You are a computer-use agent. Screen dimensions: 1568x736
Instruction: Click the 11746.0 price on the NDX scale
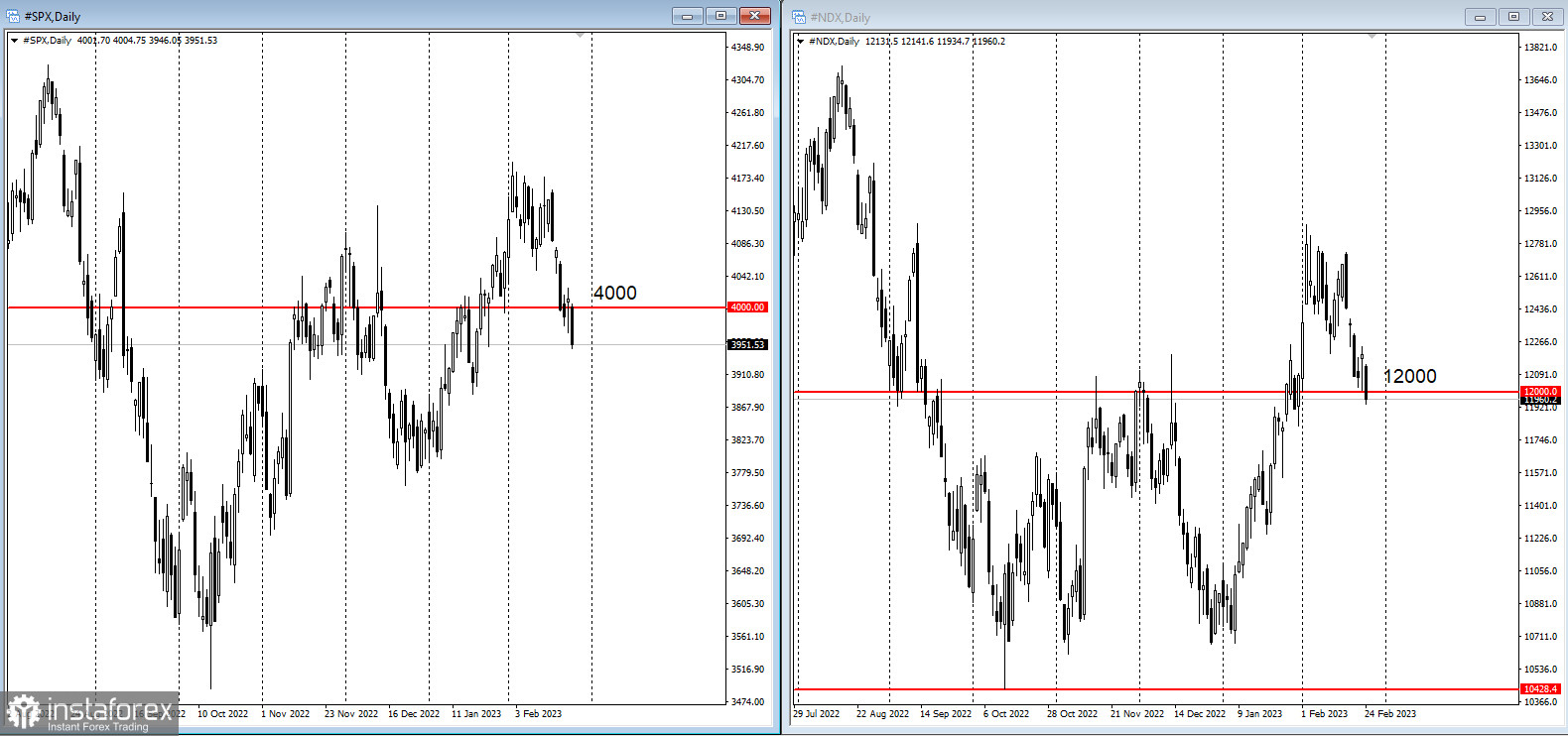pos(1540,440)
